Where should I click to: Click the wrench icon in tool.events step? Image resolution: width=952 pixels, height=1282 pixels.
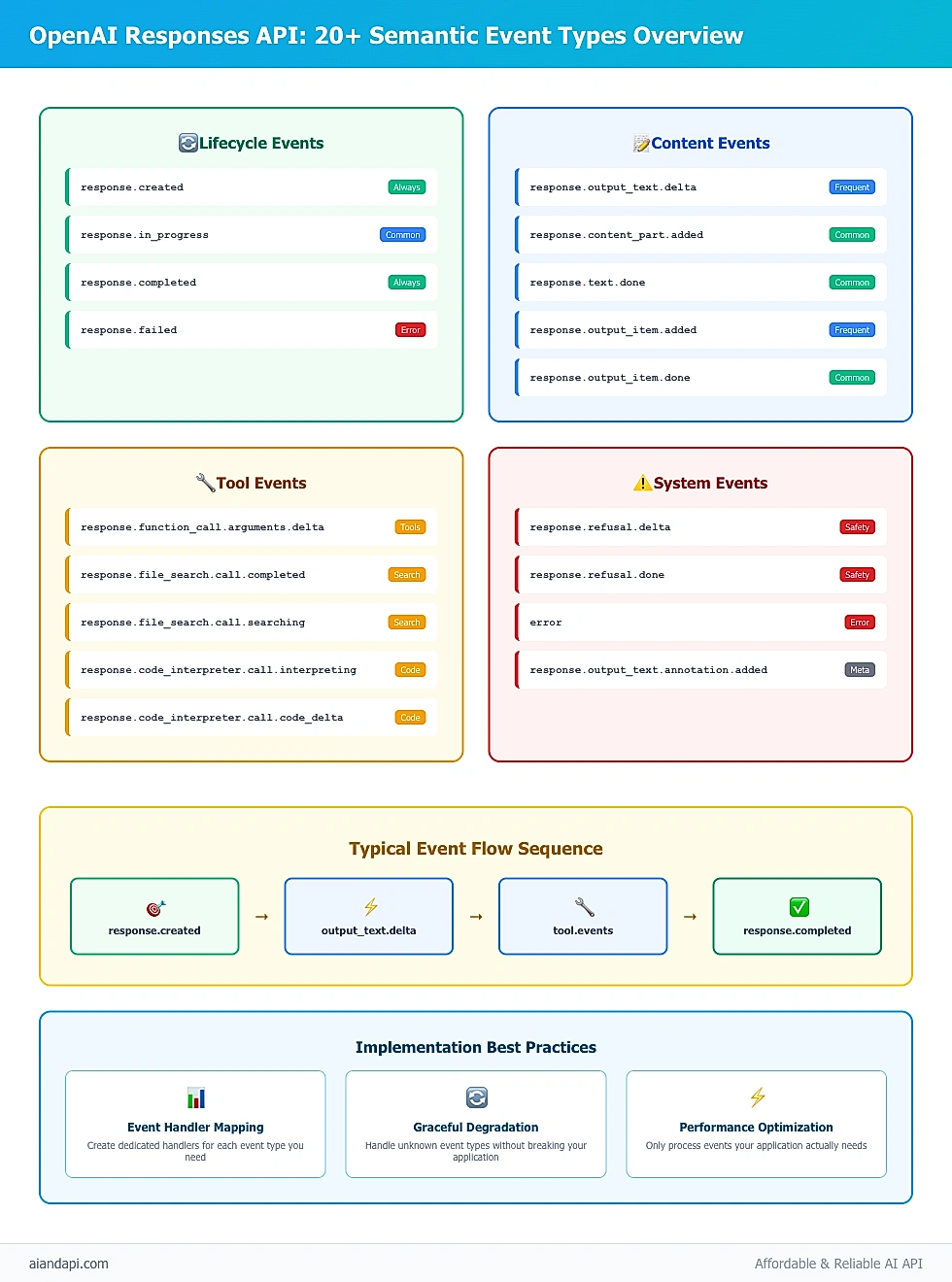click(584, 907)
